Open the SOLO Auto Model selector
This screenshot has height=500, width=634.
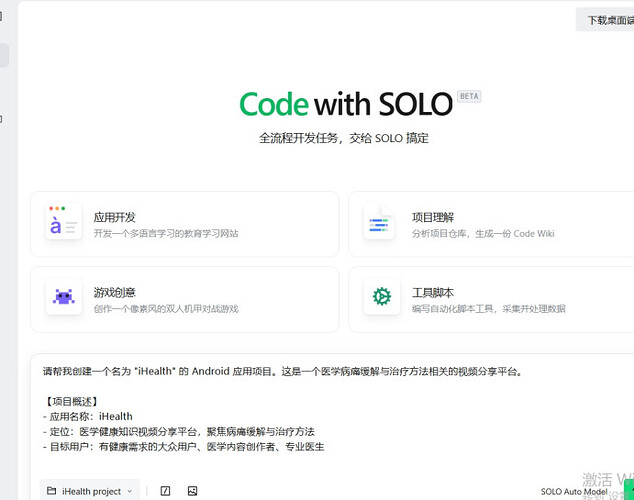click(574, 492)
